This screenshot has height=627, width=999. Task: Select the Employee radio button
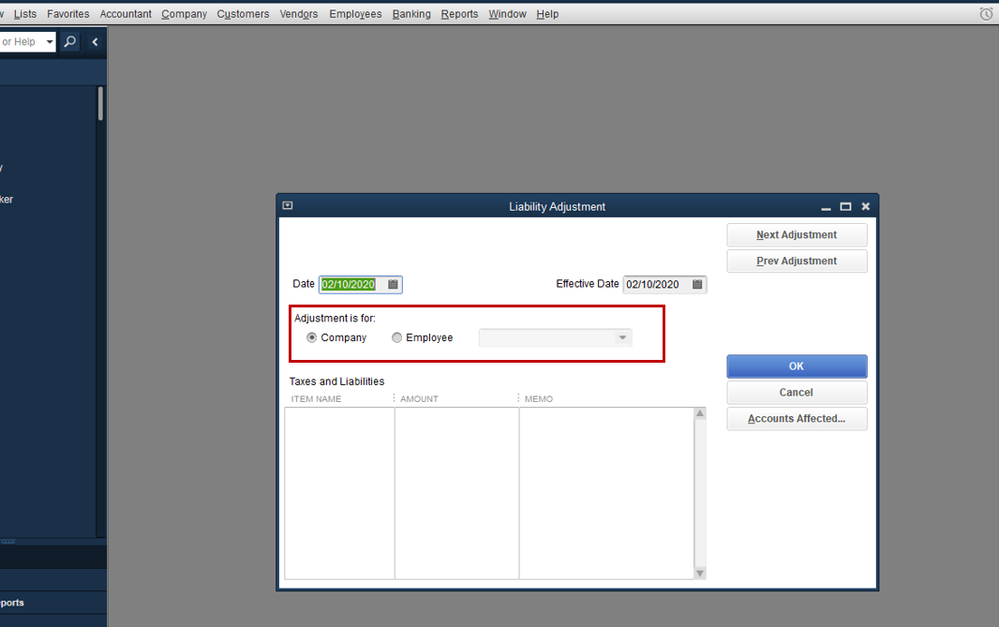pyautogui.click(x=397, y=338)
